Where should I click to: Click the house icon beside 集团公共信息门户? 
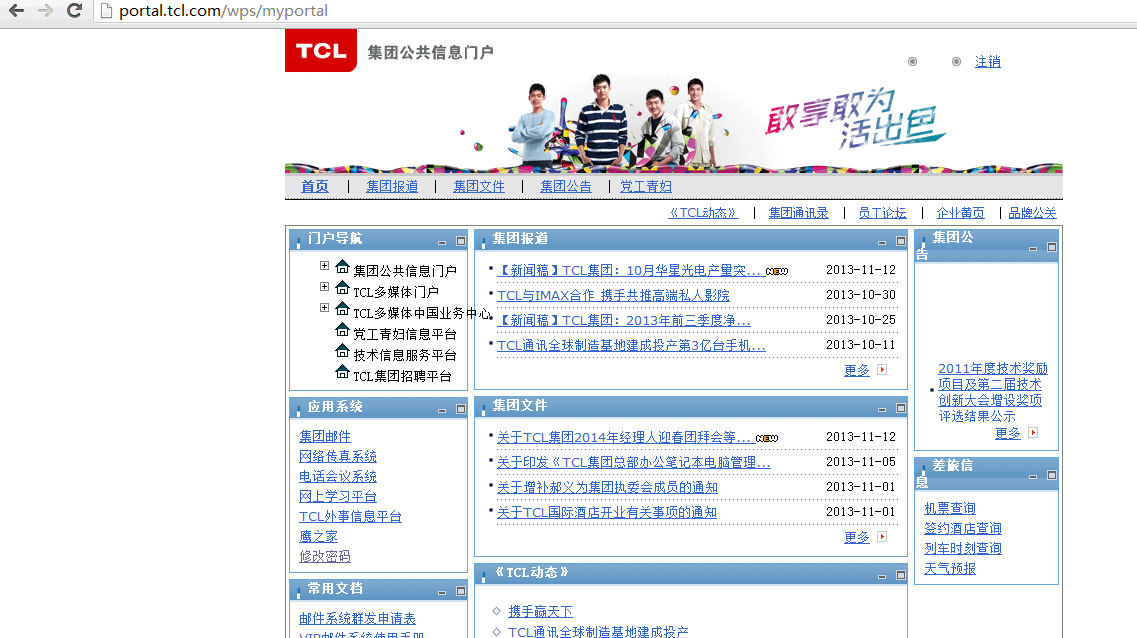coord(342,267)
